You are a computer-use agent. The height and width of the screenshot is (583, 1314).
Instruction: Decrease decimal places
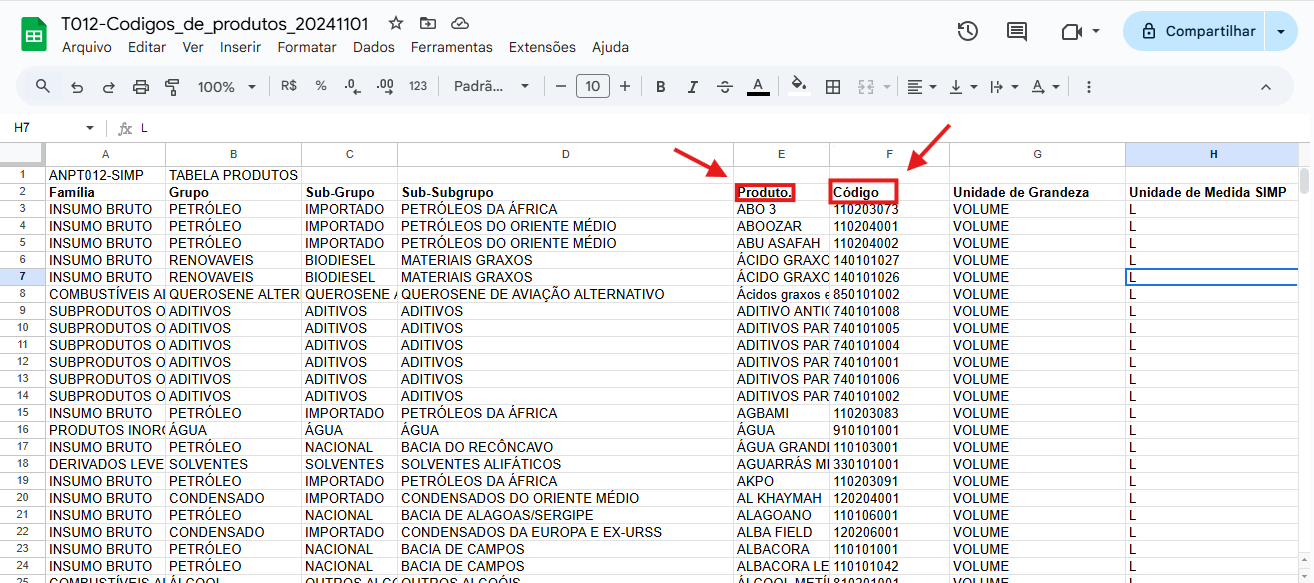click(352, 87)
